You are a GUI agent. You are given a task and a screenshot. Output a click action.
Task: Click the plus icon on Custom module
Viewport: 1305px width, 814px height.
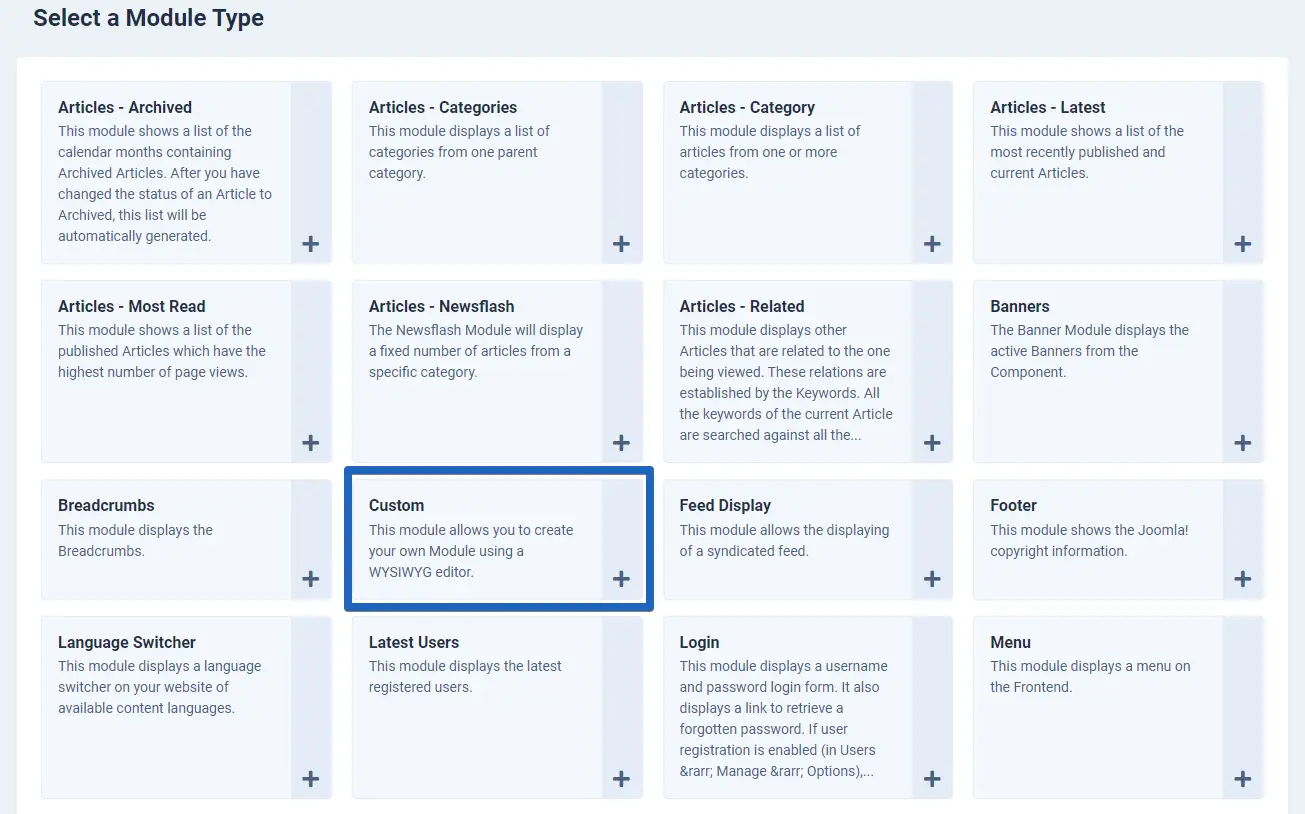(x=621, y=579)
